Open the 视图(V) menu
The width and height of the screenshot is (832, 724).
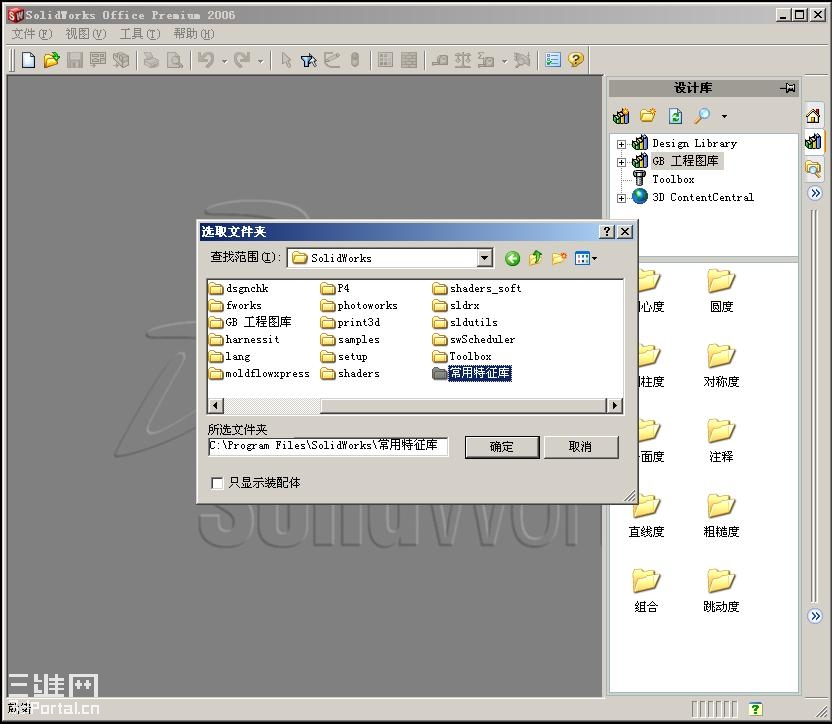click(x=85, y=34)
